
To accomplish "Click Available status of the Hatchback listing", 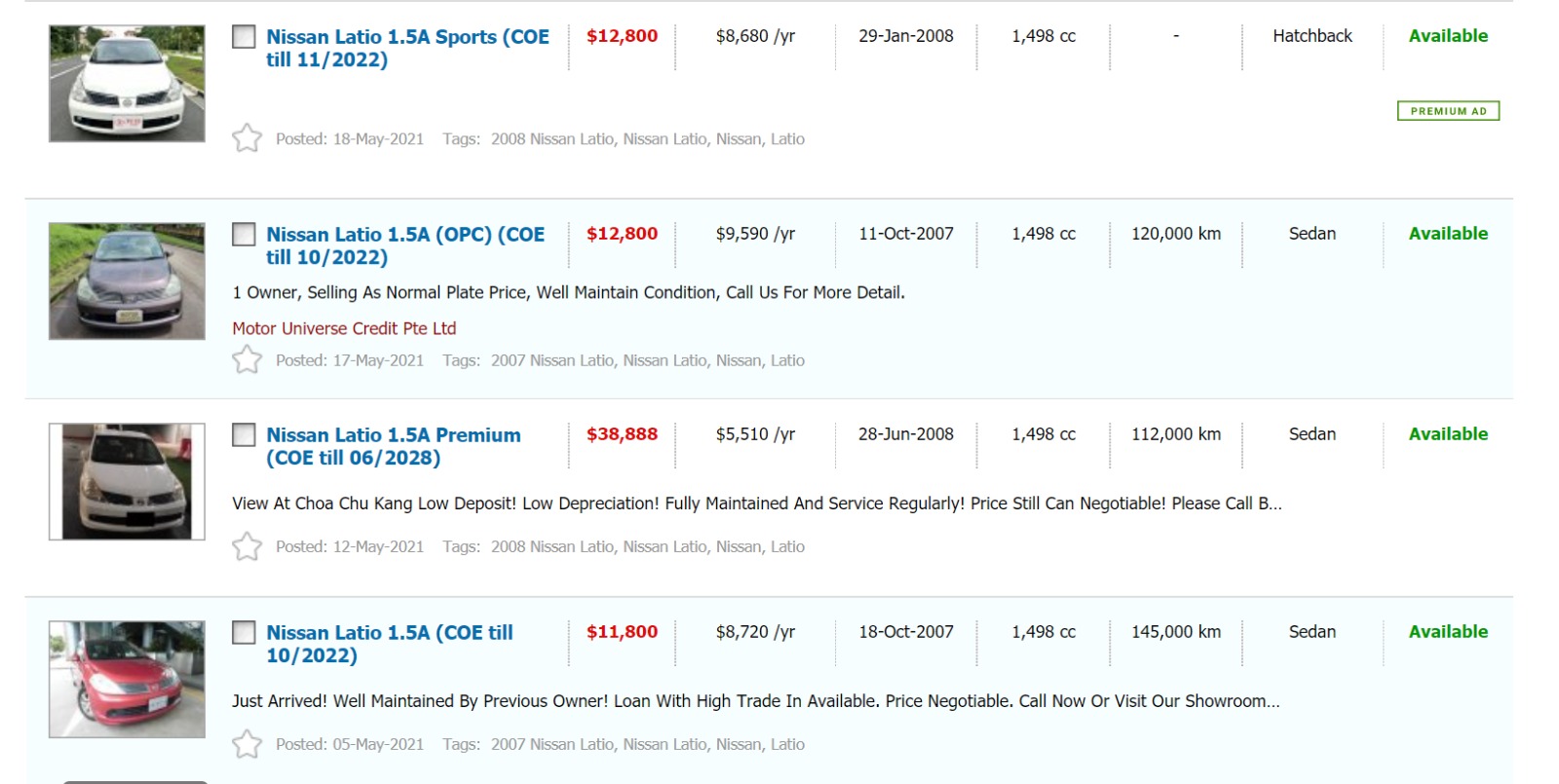I will (1448, 36).
